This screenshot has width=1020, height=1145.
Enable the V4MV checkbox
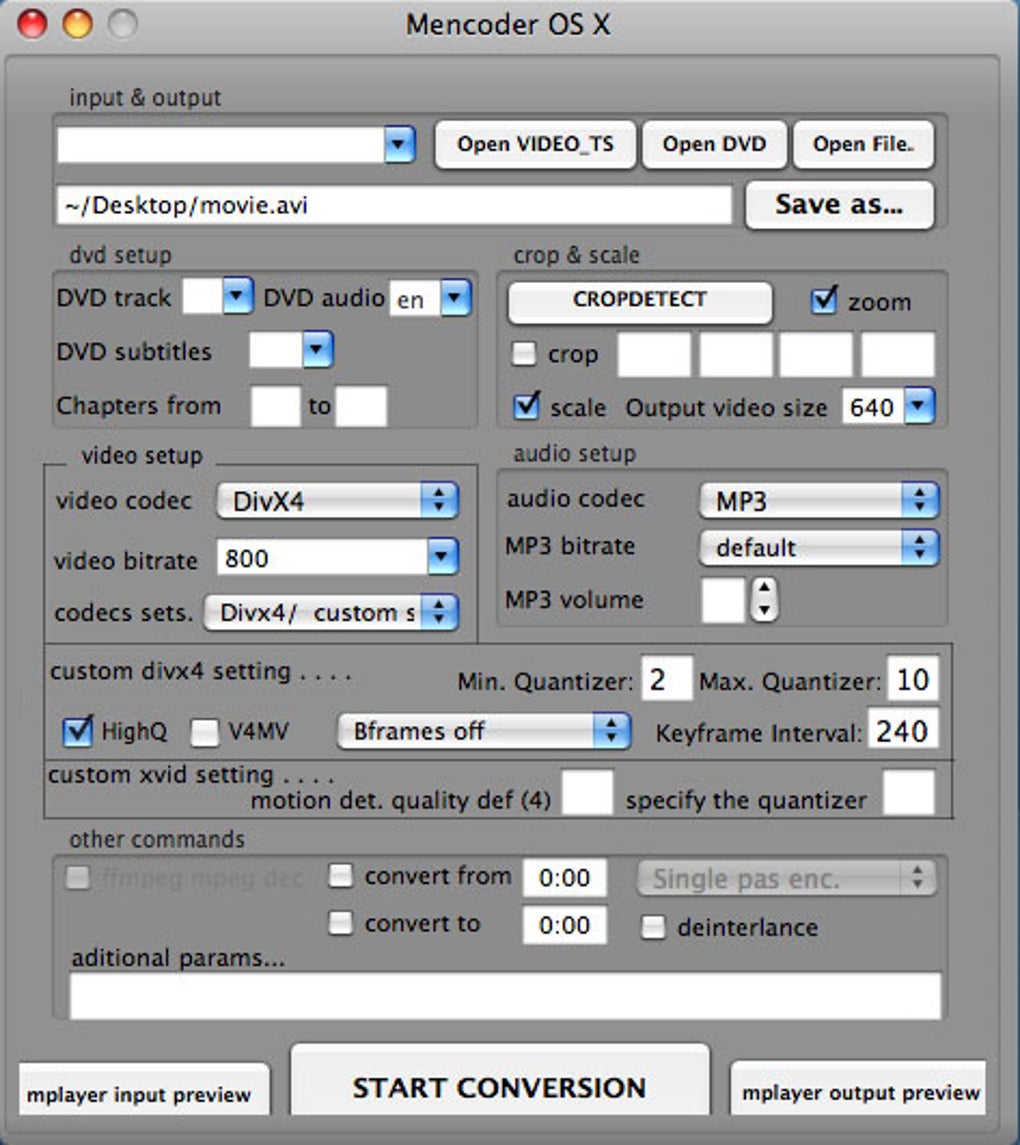point(204,732)
